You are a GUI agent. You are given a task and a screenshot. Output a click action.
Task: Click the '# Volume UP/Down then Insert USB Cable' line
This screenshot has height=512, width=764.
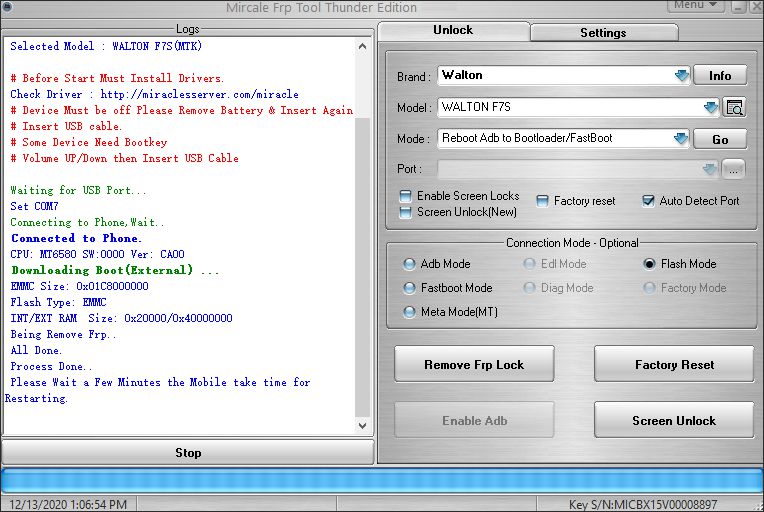[124, 159]
